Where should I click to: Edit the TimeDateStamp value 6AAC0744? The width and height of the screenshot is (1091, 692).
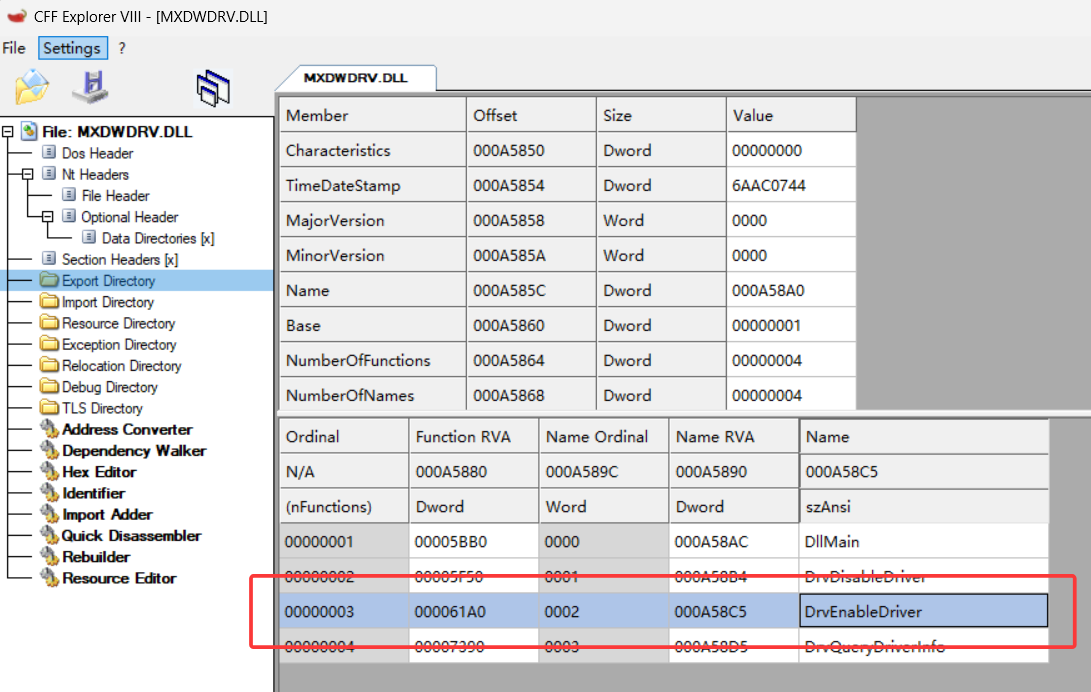click(792, 186)
